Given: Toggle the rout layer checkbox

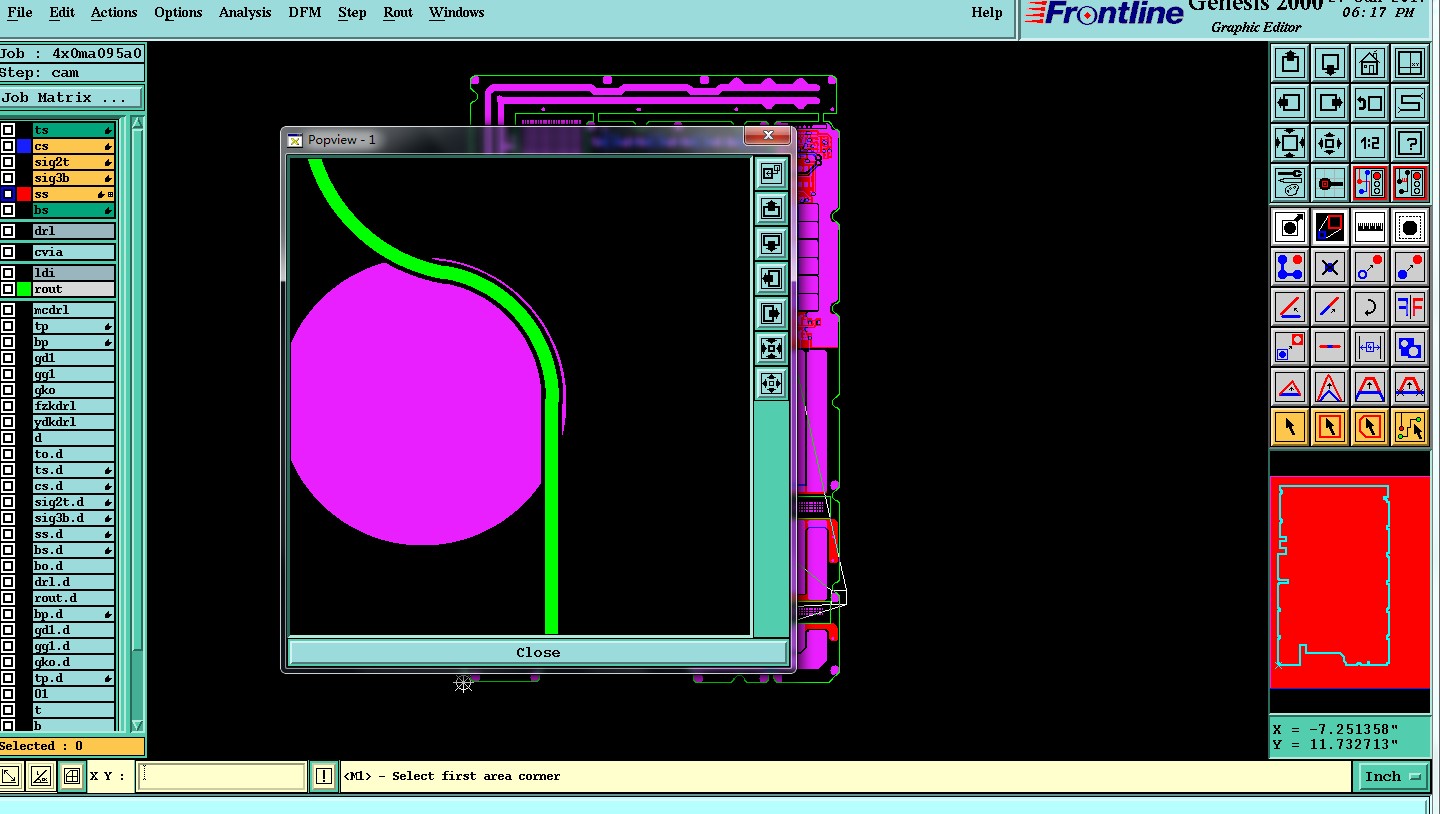Looking at the screenshot, I should [x=8, y=289].
